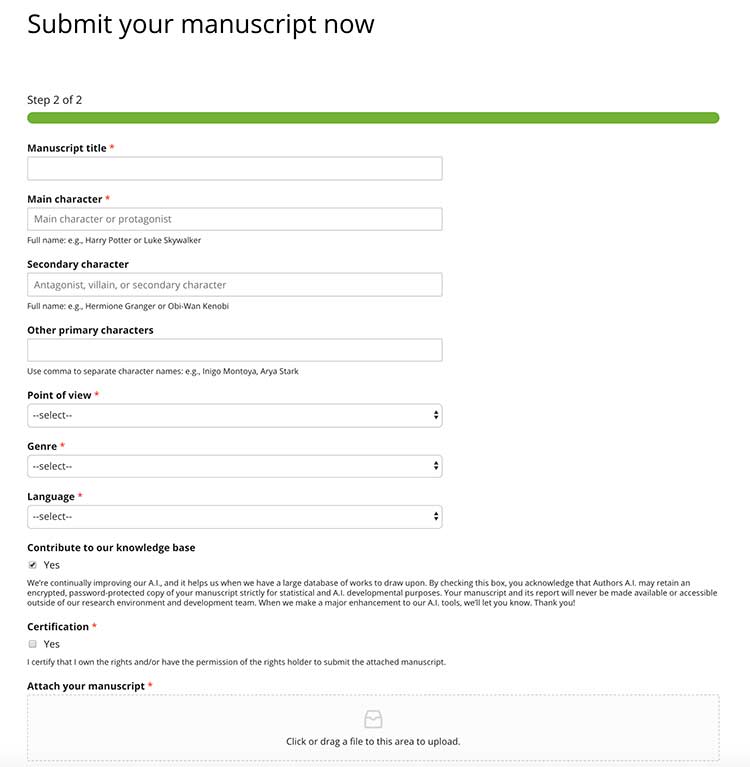Click the Manuscript title input field
This screenshot has height=767, width=750.
234,169
